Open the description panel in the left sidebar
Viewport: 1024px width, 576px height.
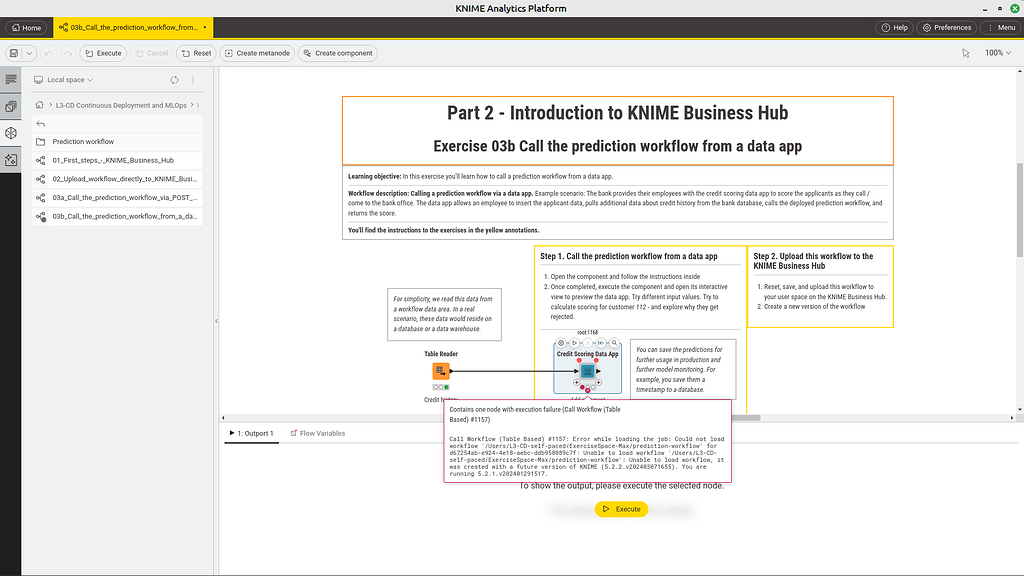pos(10,79)
